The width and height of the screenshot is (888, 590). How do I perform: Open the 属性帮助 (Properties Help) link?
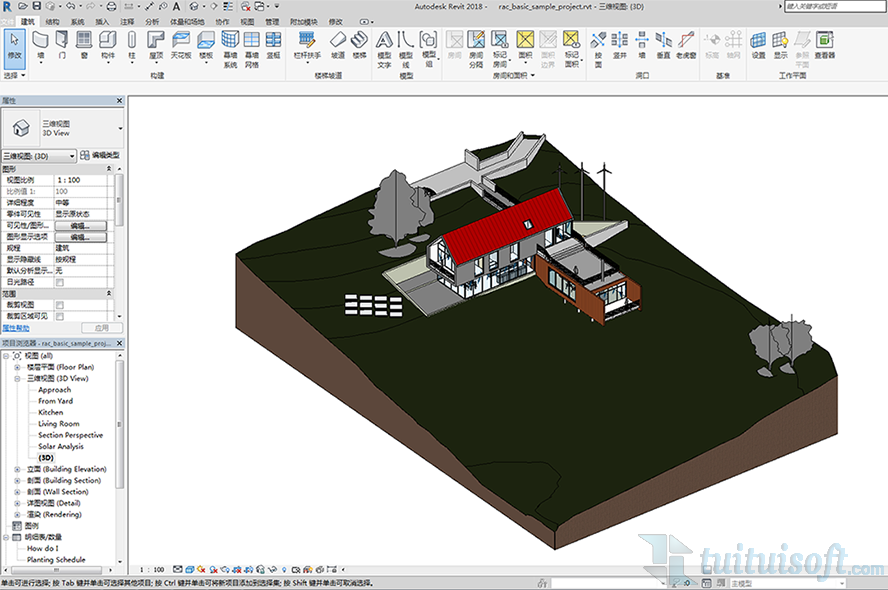click(x=16, y=327)
